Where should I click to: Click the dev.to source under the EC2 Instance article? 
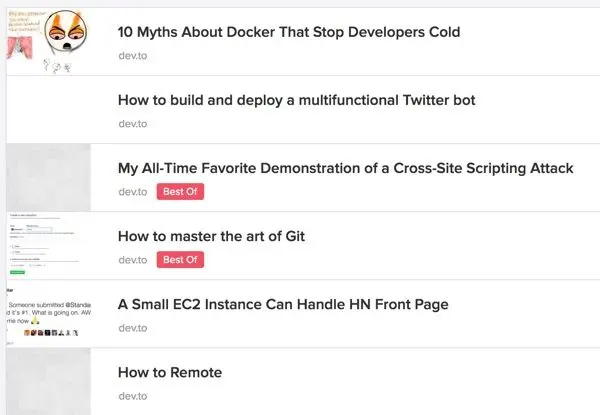tap(132, 328)
